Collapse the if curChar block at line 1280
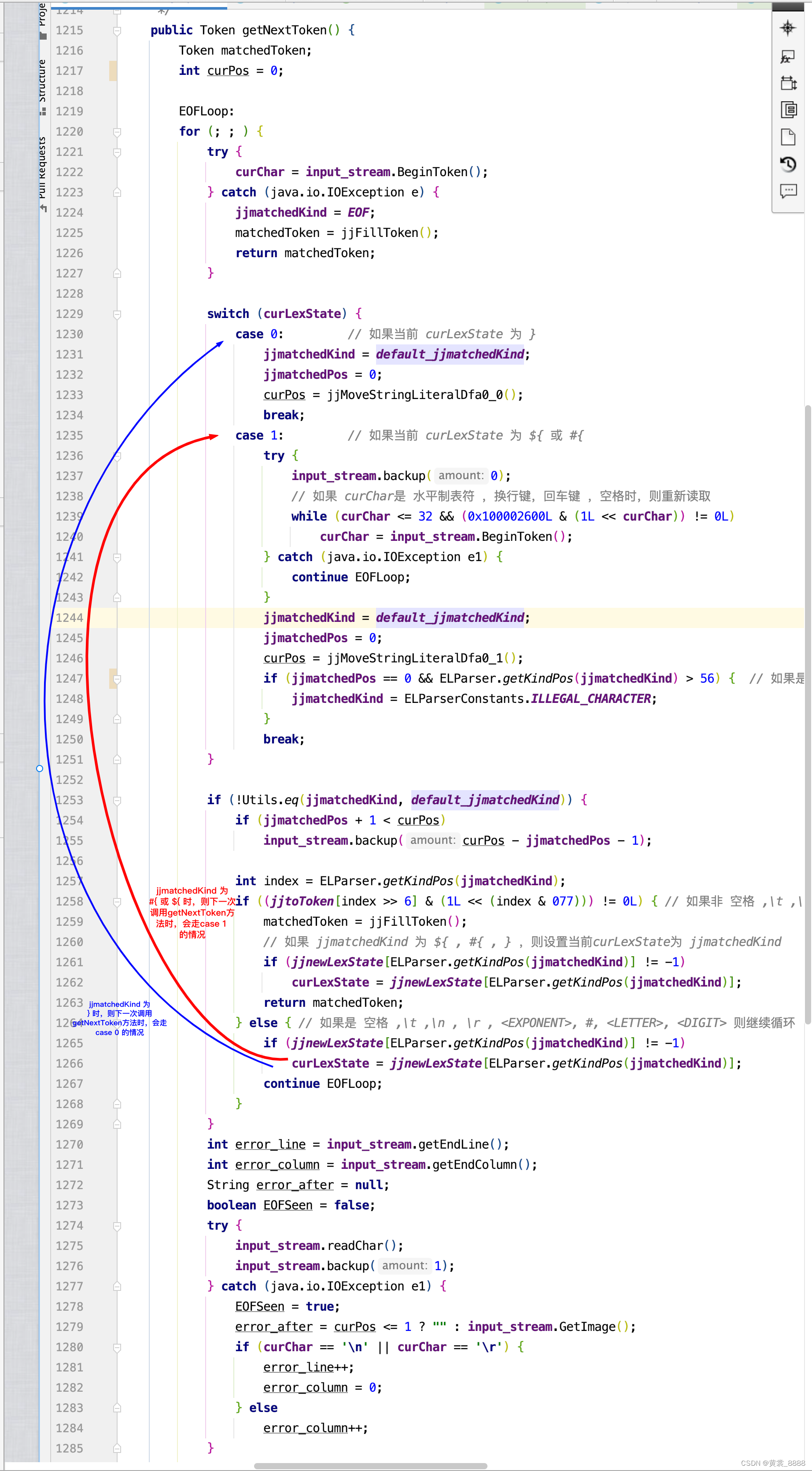 pyautogui.click(x=117, y=1348)
